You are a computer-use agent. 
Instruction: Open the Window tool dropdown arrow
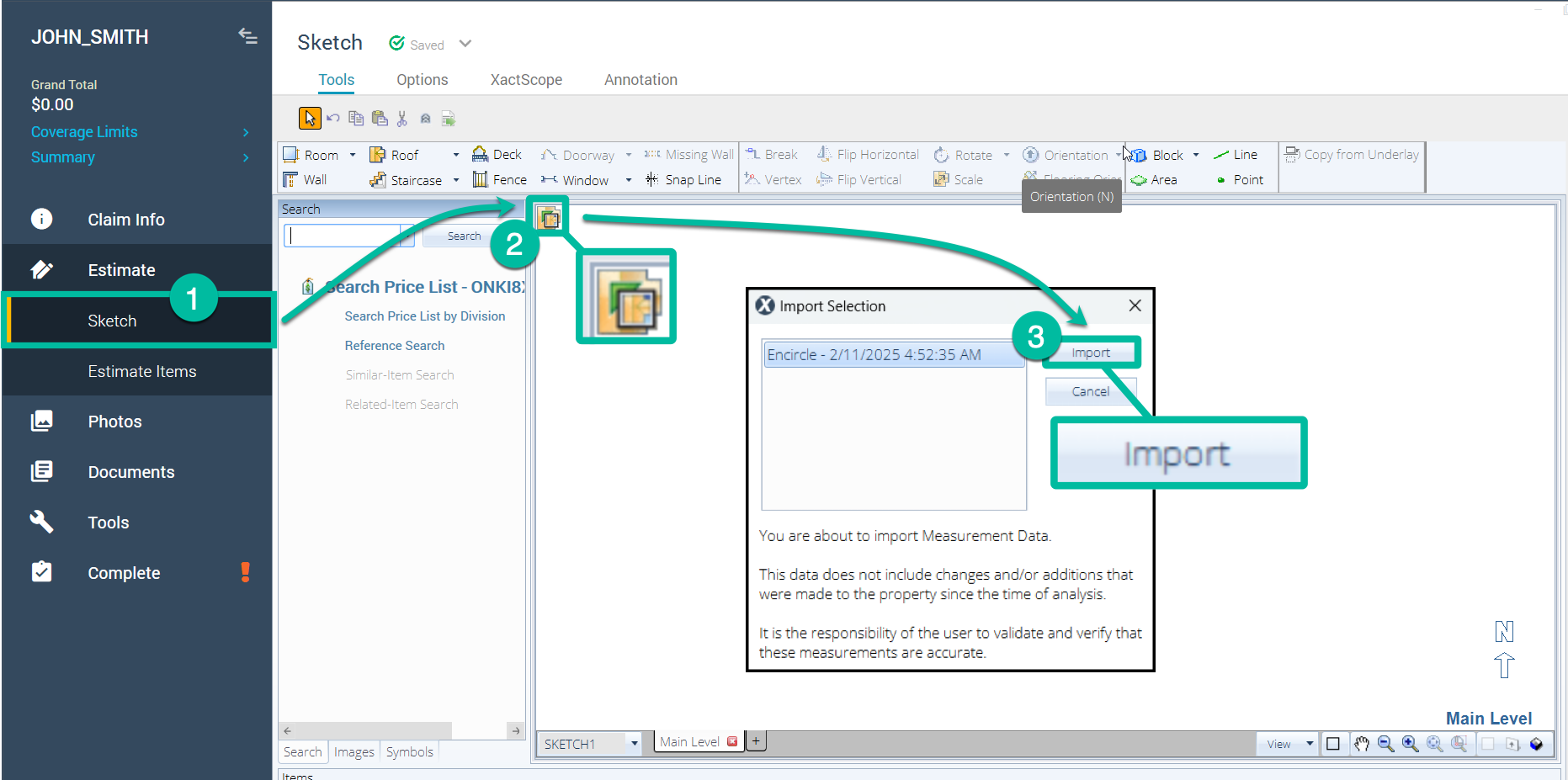[629, 180]
